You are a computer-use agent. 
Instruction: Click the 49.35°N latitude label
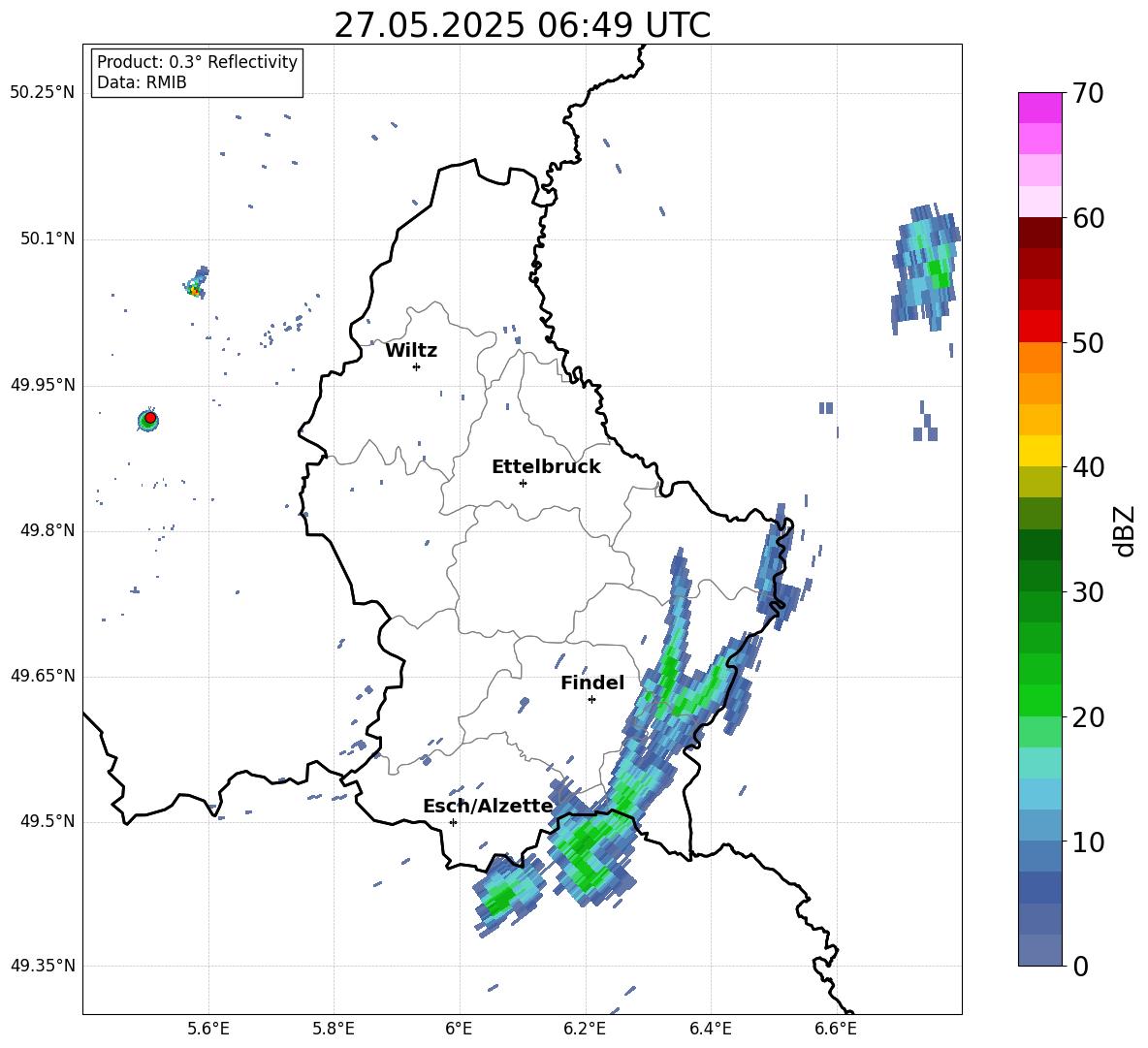coord(43,966)
